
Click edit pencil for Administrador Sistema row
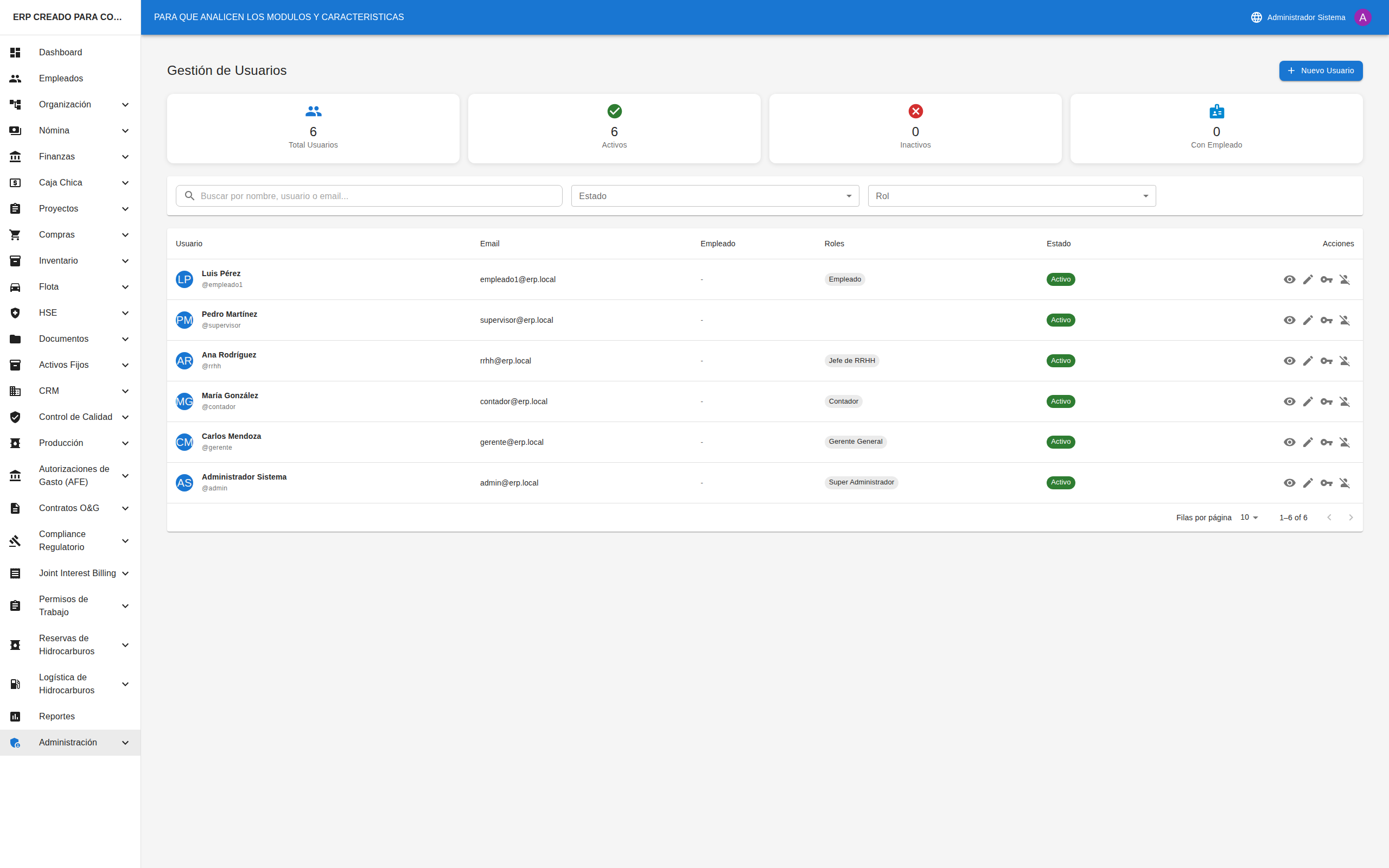coord(1308,483)
